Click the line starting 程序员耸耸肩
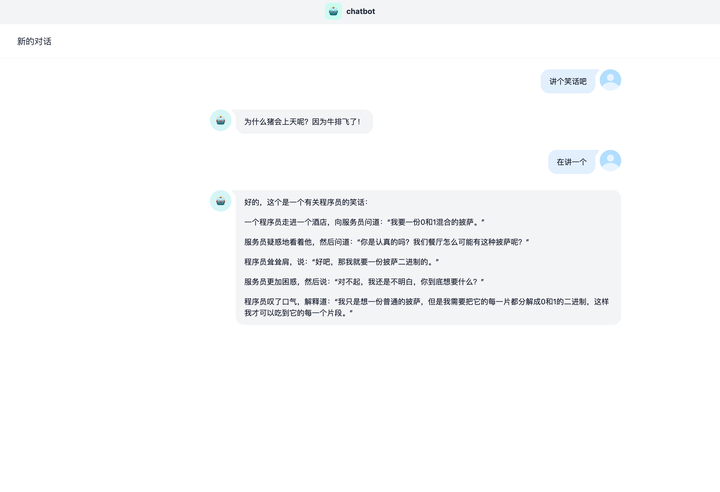Screen dimensions: 720x492 click(x=341, y=261)
